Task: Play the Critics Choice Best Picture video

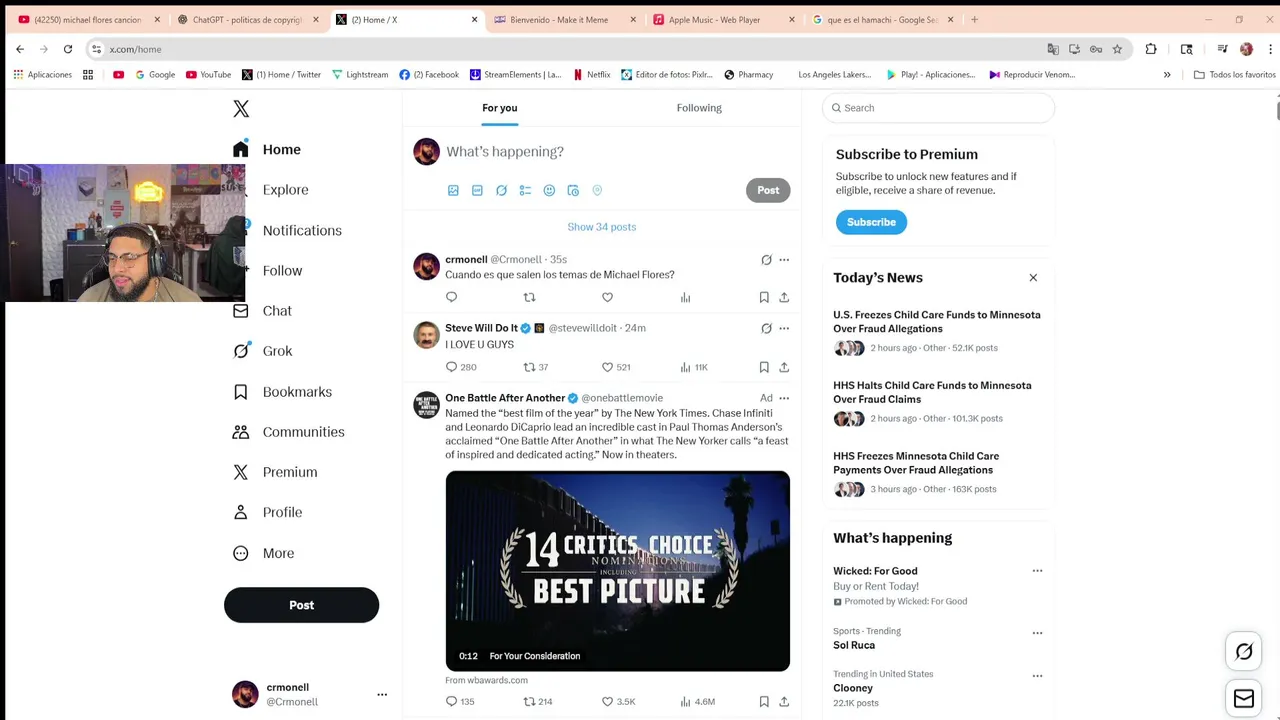Action: [617, 571]
